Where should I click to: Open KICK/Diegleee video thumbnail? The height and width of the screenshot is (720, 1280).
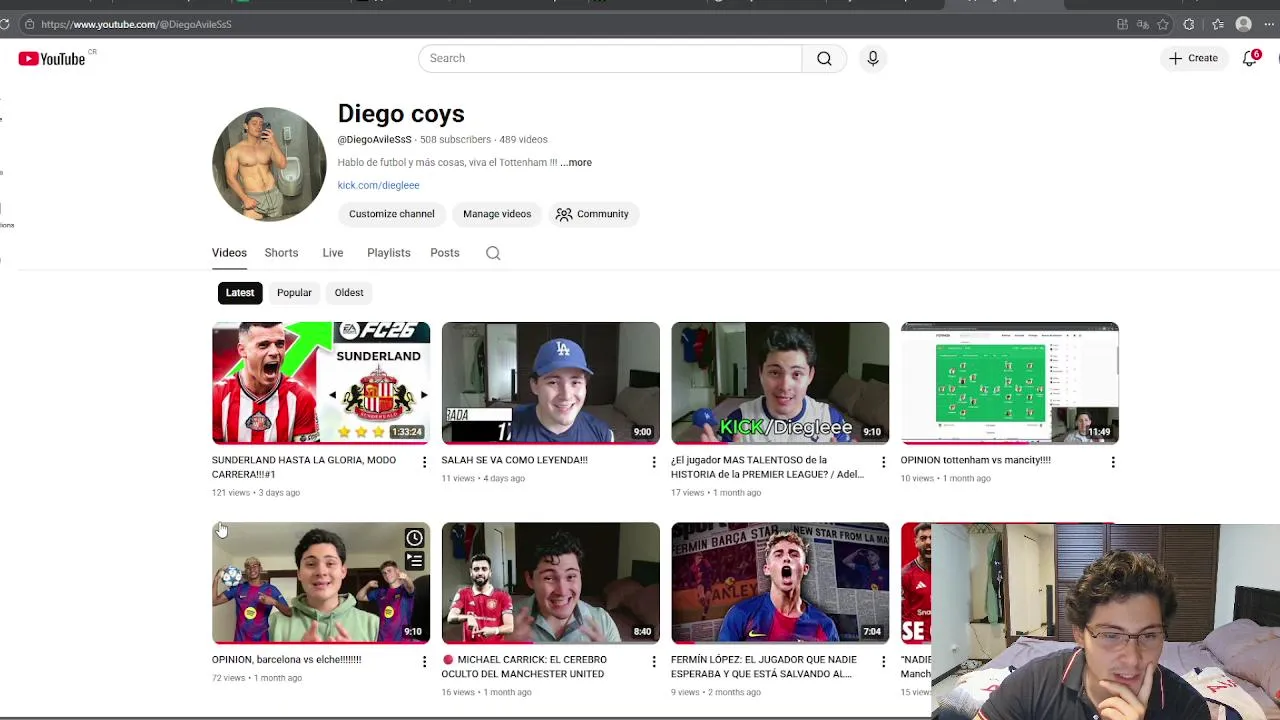[780, 383]
